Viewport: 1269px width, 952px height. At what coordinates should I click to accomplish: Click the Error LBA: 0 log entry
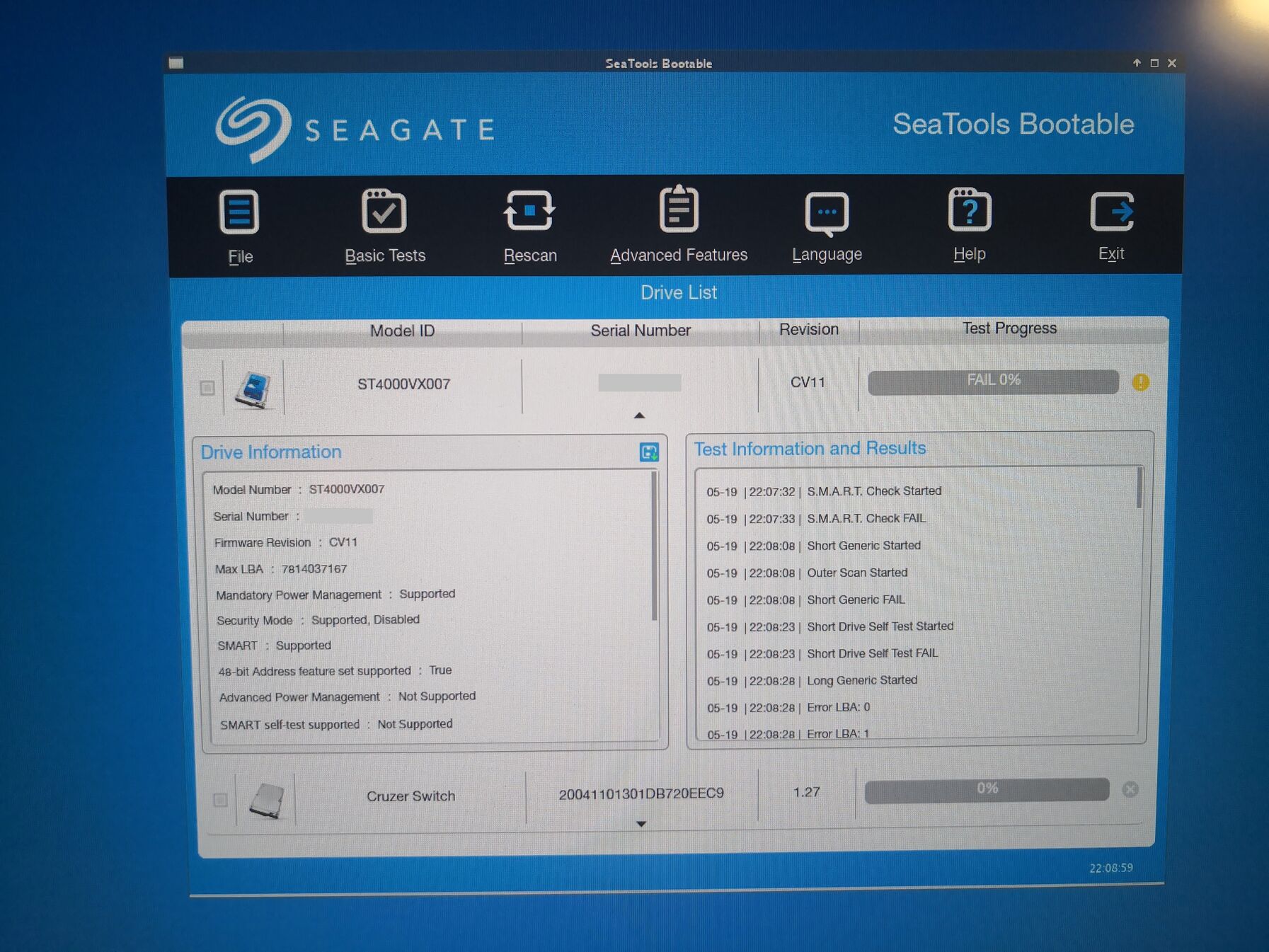[788, 708]
